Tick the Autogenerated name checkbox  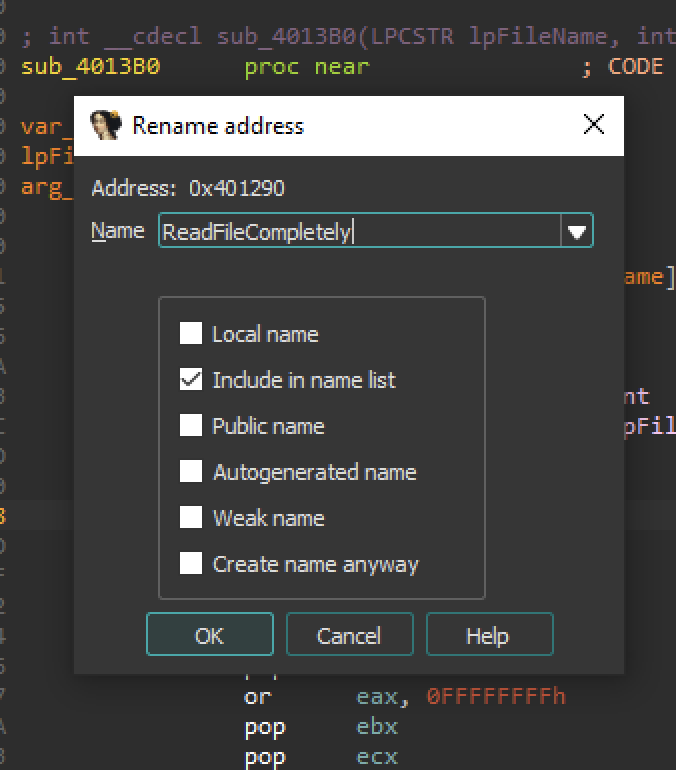pyautogui.click(x=191, y=471)
